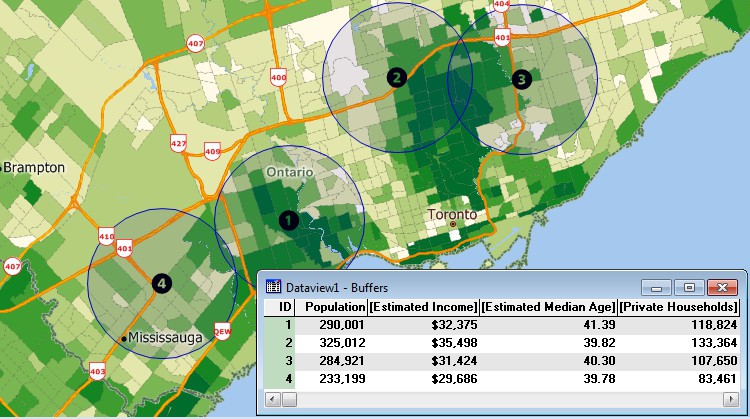Click the Dataview1 table icon in title bar

pos(272,286)
